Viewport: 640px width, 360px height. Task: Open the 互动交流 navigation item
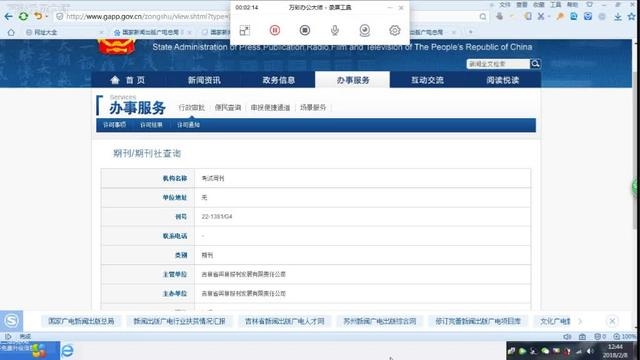pos(427,80)
